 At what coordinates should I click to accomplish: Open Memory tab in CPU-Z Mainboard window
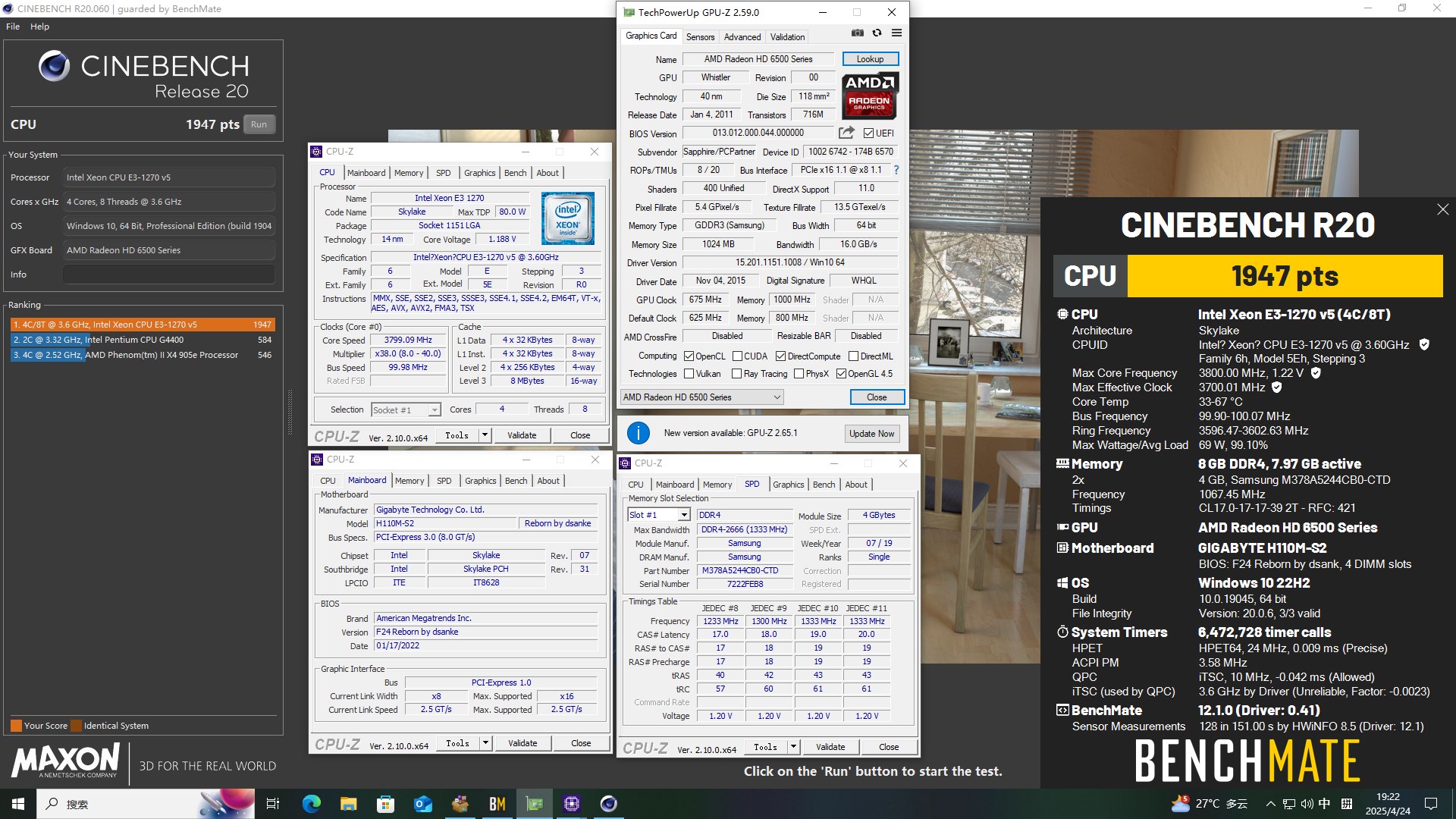click(x=409, y=481)
